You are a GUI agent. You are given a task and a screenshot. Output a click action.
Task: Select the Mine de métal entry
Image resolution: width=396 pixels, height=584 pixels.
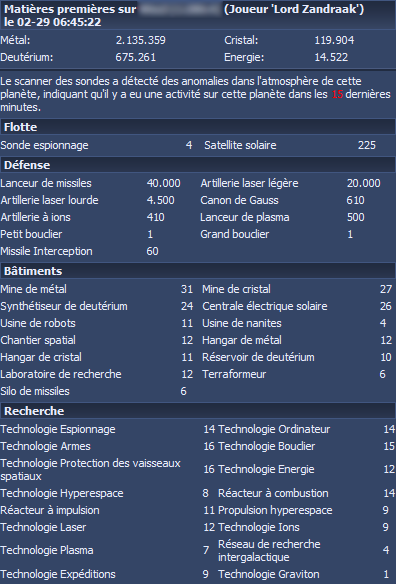pyautogui.click(x=34, y=289)
